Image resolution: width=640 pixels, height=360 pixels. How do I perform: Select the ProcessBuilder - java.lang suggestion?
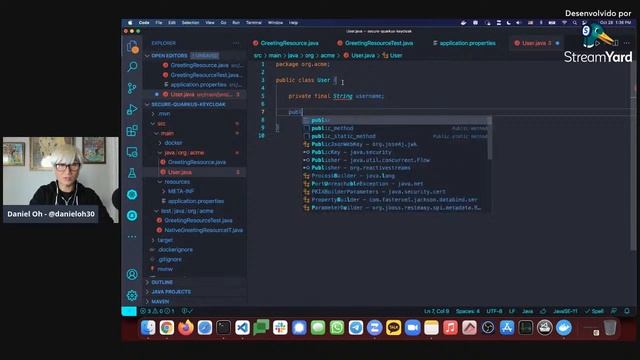396,176
